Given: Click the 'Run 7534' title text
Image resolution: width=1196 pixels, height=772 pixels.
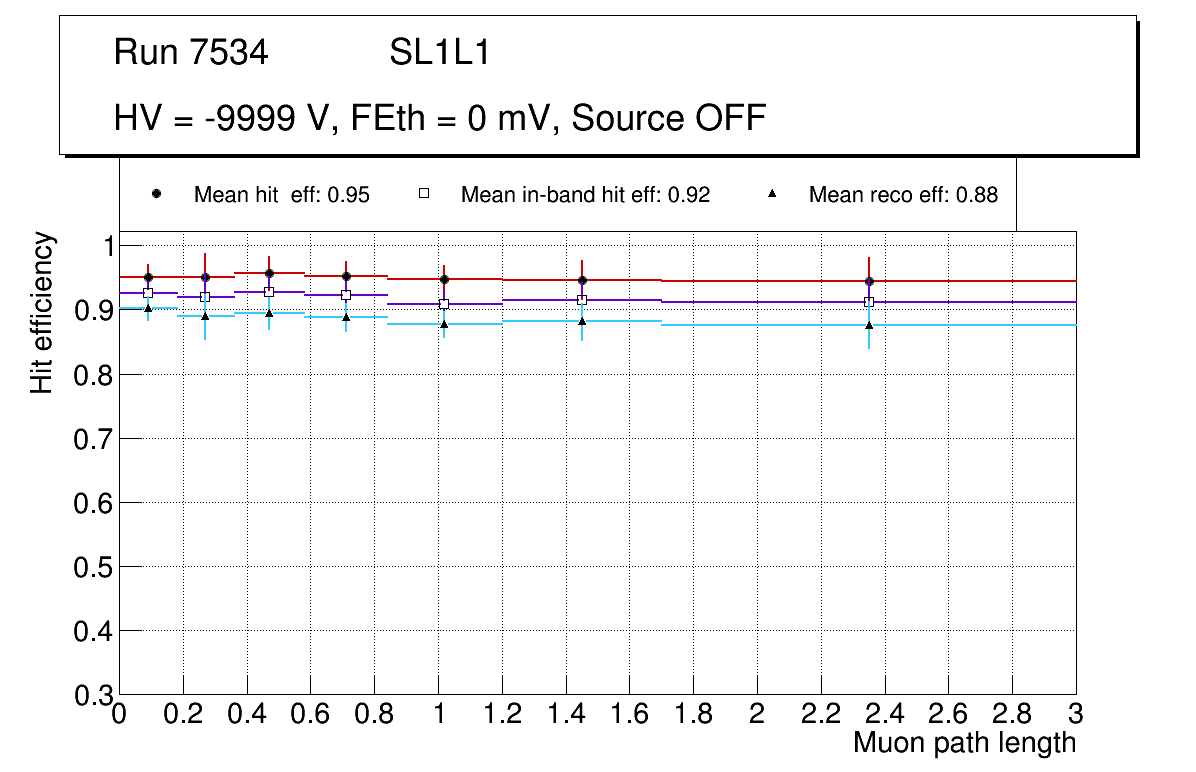Looking at the screenshot, I should point(191,53).
